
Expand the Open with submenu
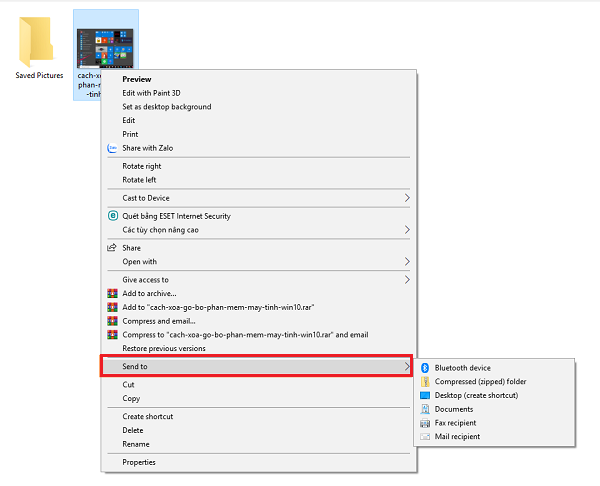[x=406, y=262]
